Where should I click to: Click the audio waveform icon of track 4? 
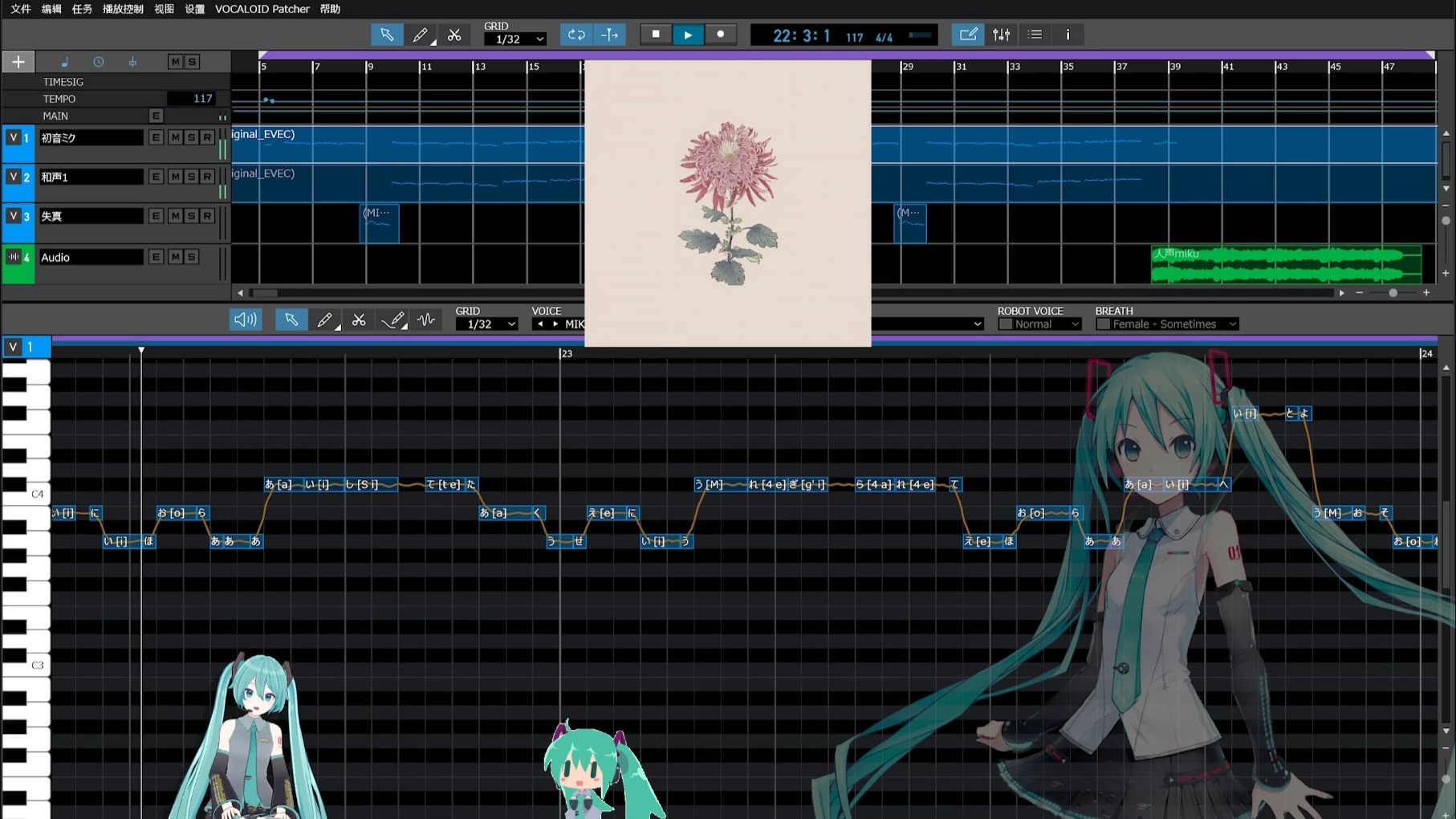point(13,257)
